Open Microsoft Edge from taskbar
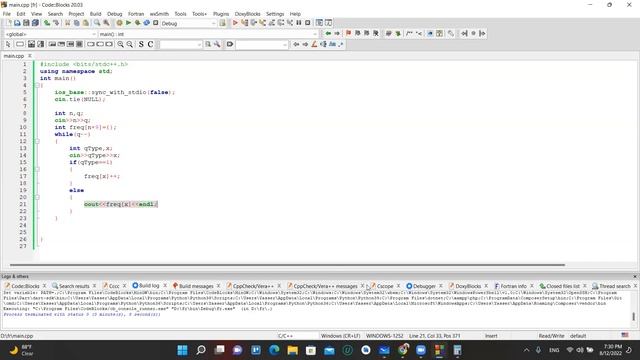640x360 pixels. point(274,350)
